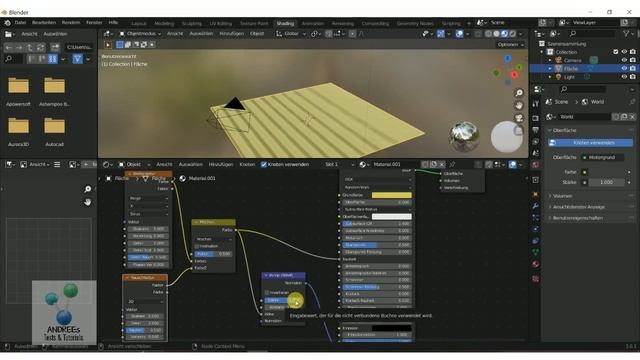Toggle Fläche render camera icon
640x360 pixels.
coord(633,69)
